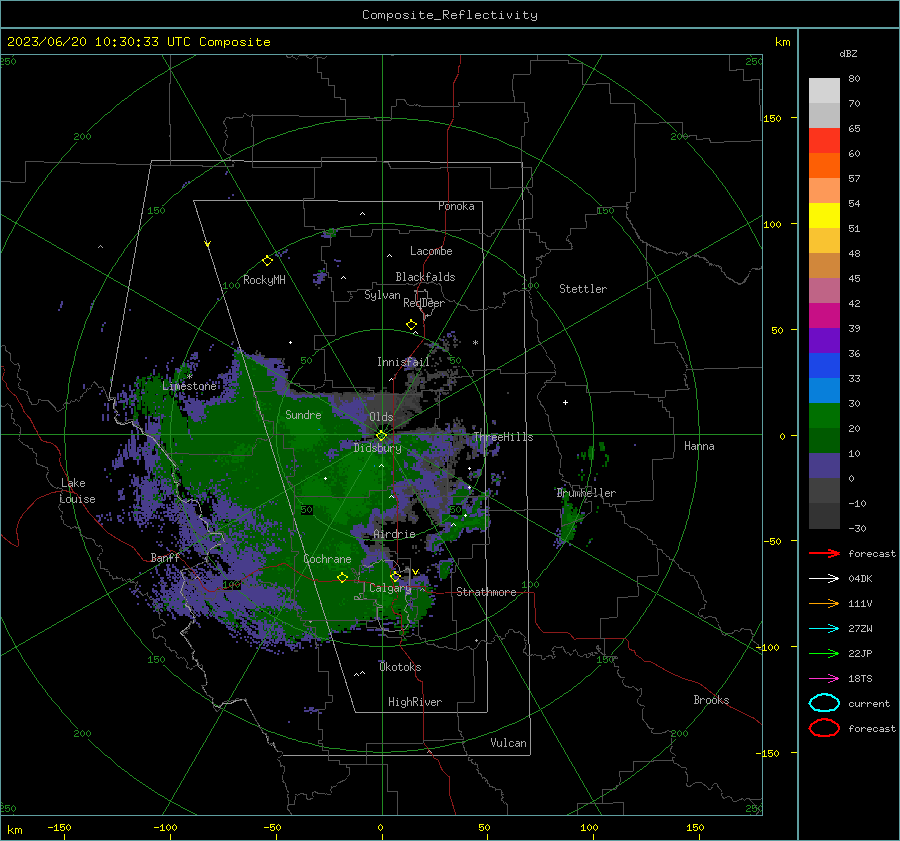
Task: Click the Strathmore label on the map
Action: pyautogui.click(x=487, y=592)
